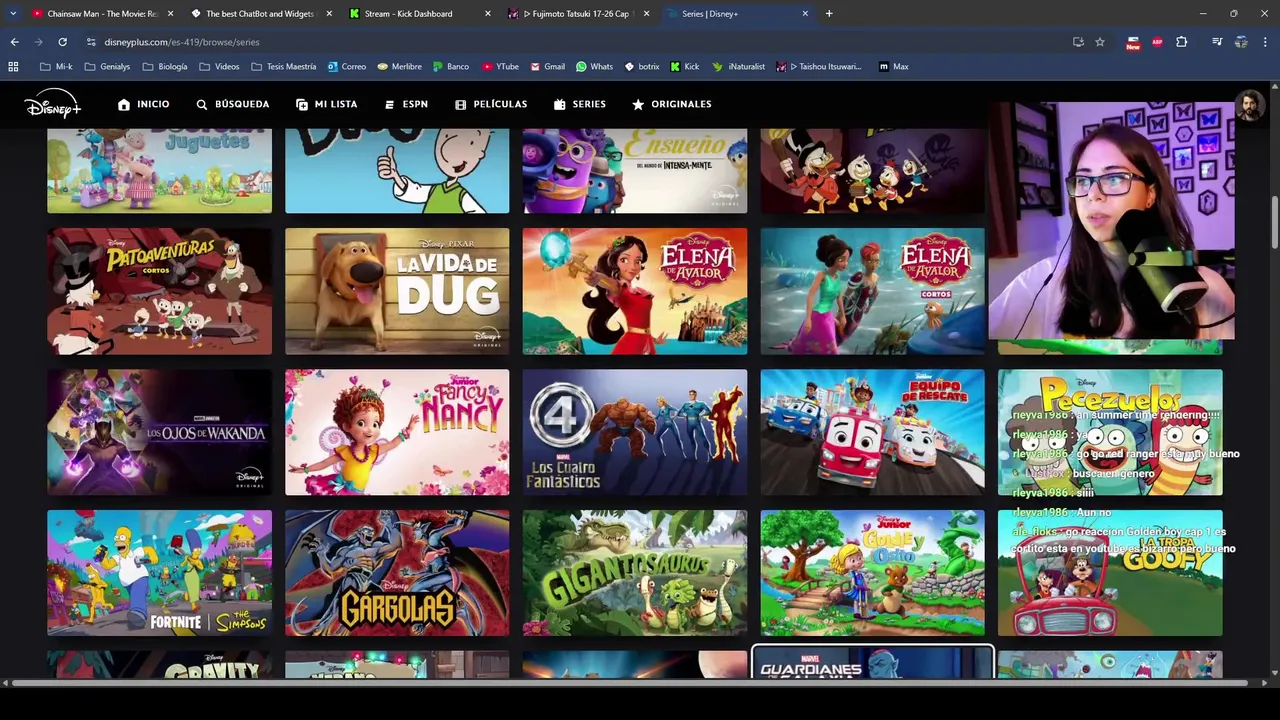Bookmark this page with the star icon
This screenshot has height=720, width=1280.
(1100, 42)
